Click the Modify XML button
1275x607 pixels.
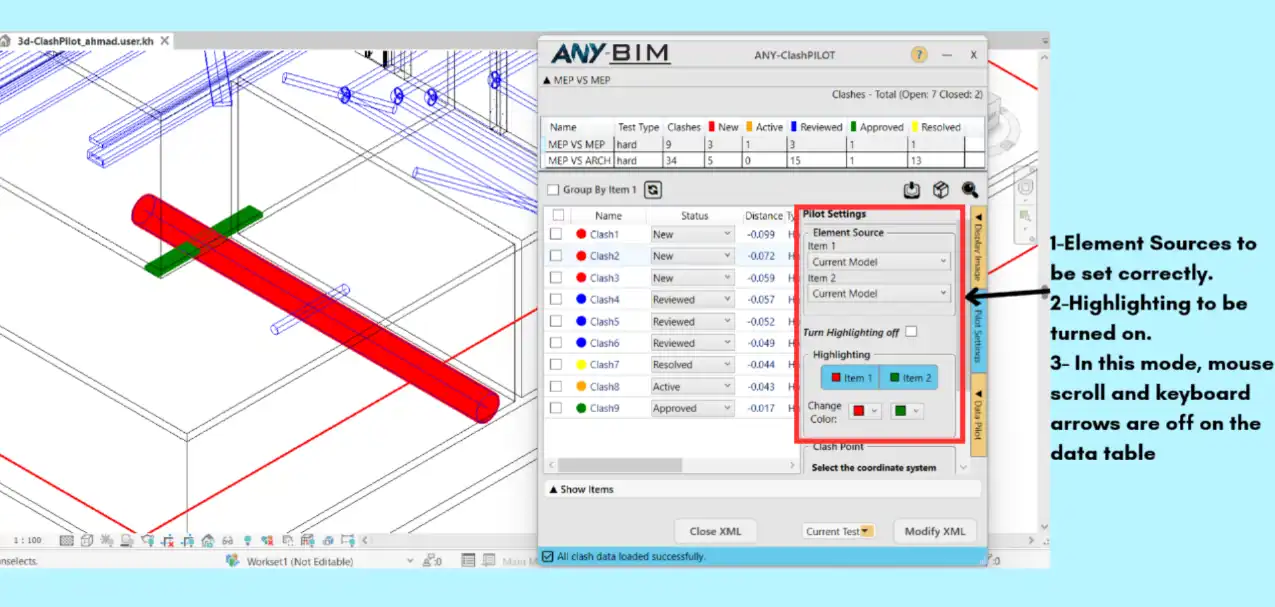[935, 531]
